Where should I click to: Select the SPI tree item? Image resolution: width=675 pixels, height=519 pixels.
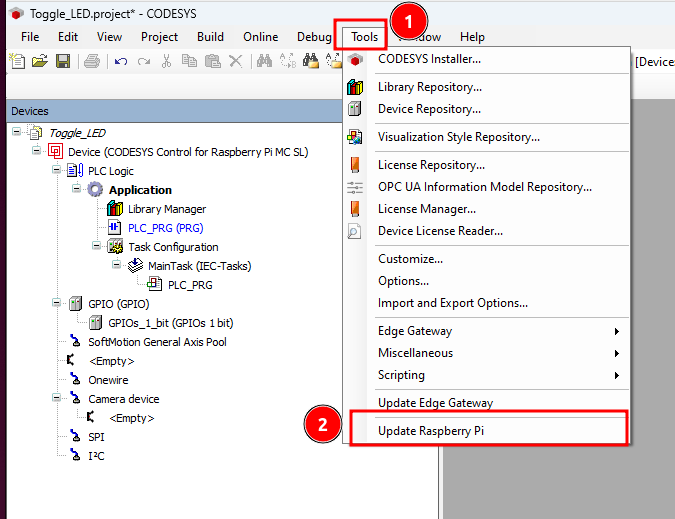96,437
